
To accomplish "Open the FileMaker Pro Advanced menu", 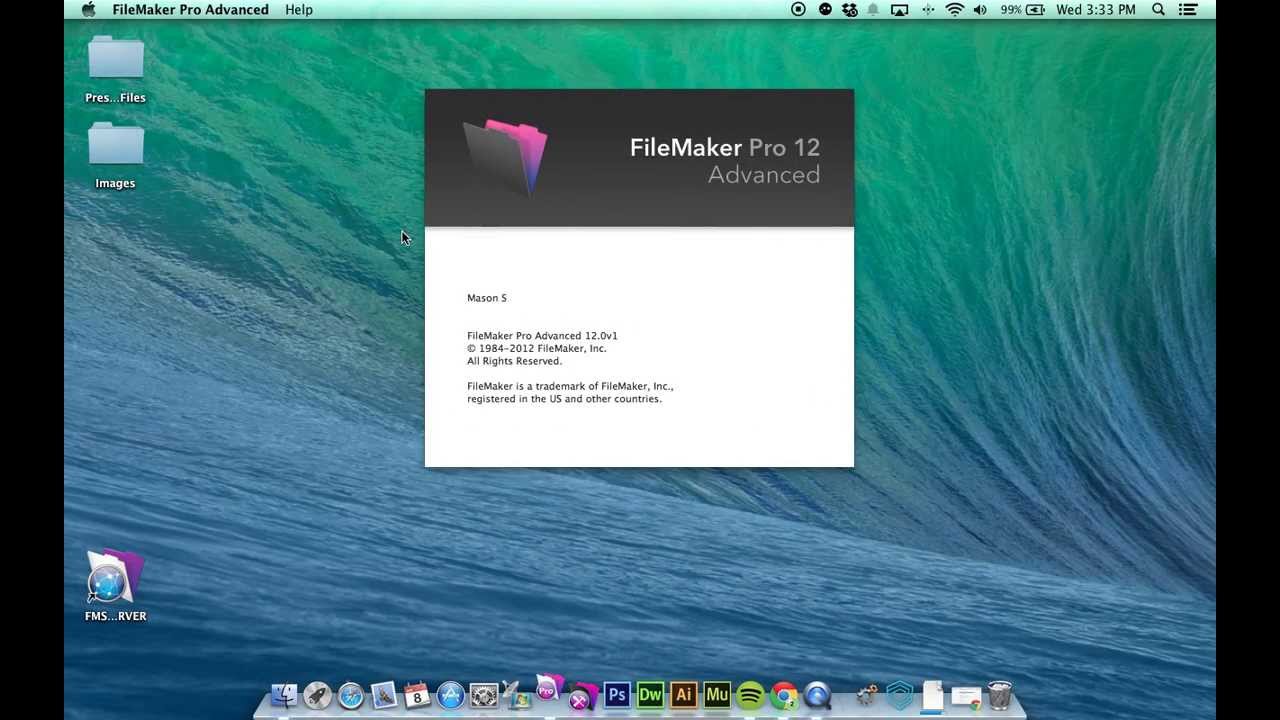I will pos(190,9).
